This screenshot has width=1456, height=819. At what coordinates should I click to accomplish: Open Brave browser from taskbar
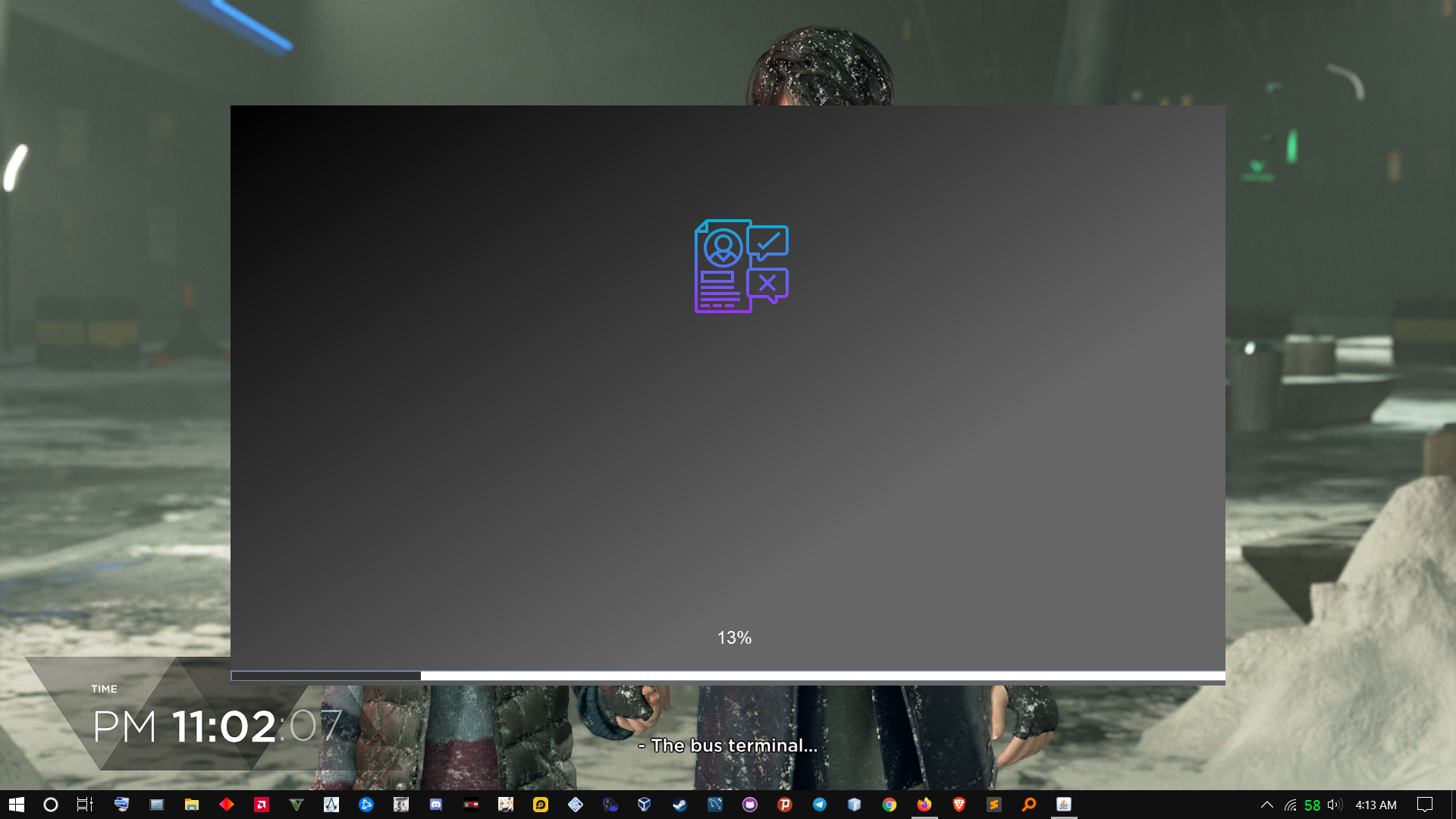[x=959, y=805]
